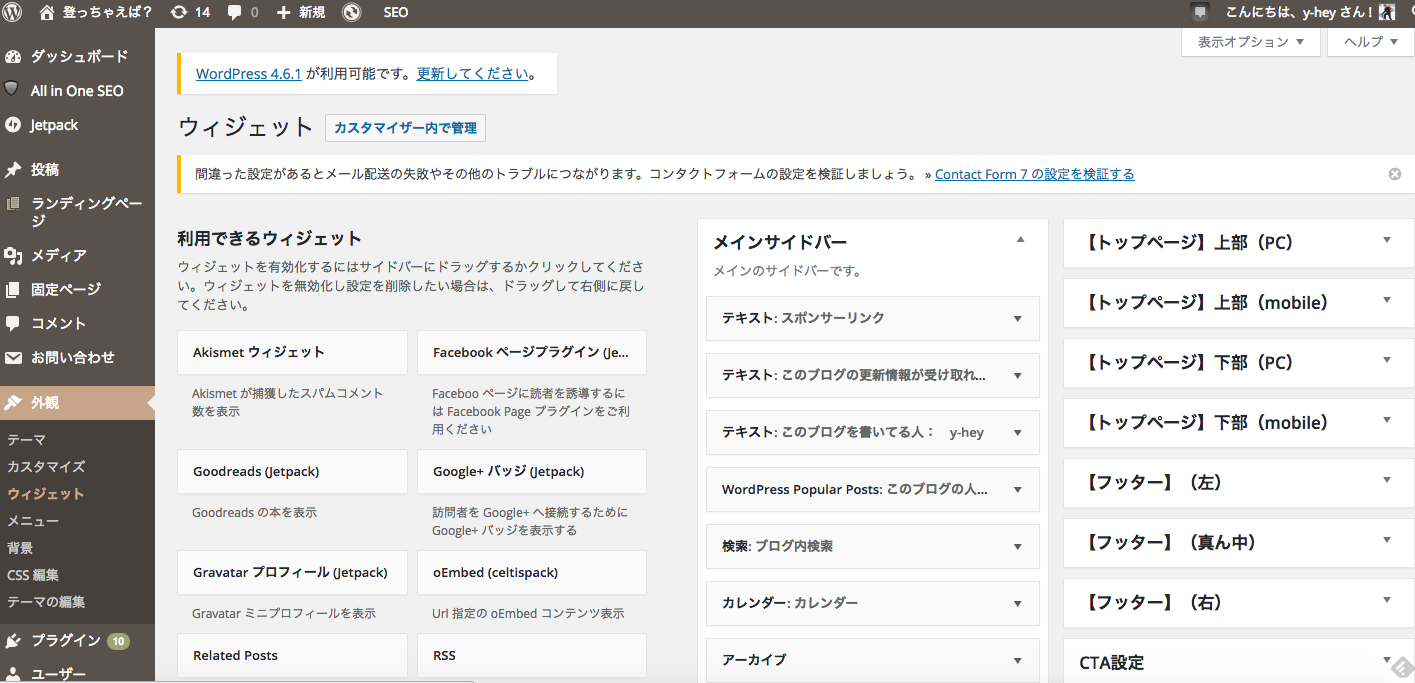Click the 固定ページ pages icon
The height and width of the screenshot is (683, 1415).
13,289
